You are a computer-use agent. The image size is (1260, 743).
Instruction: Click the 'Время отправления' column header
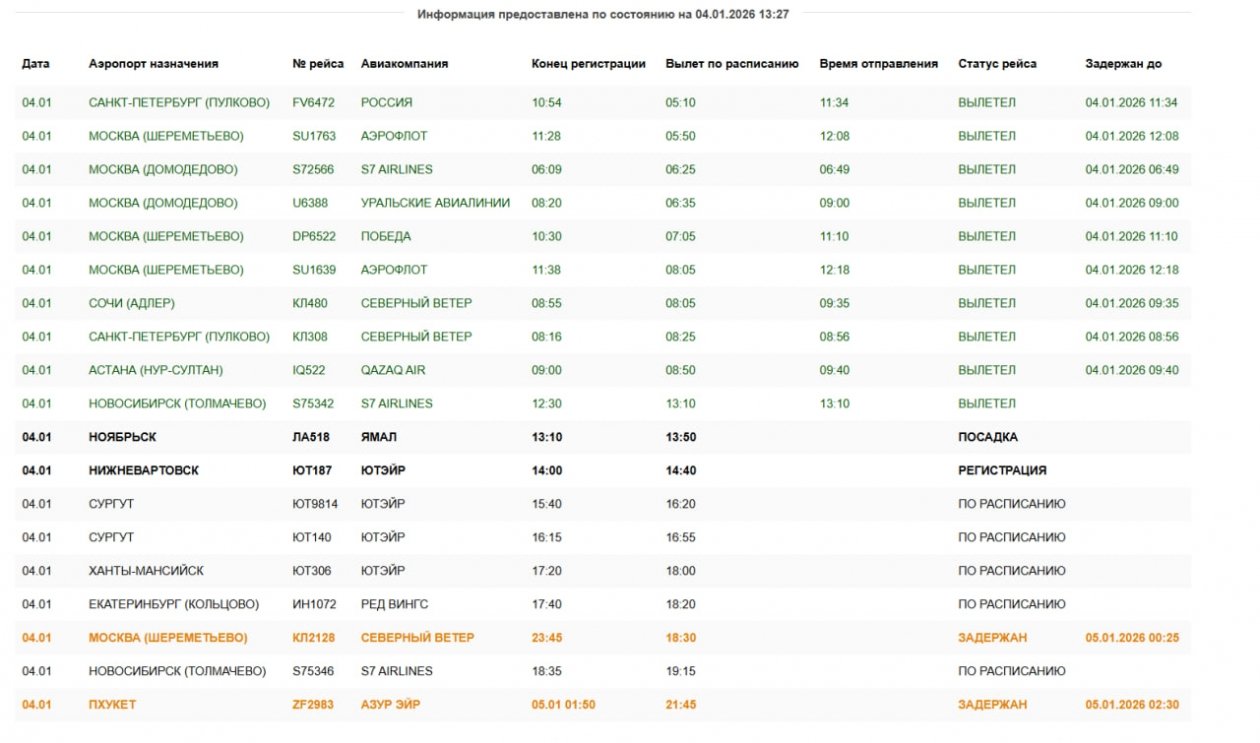tap(878, 64)
